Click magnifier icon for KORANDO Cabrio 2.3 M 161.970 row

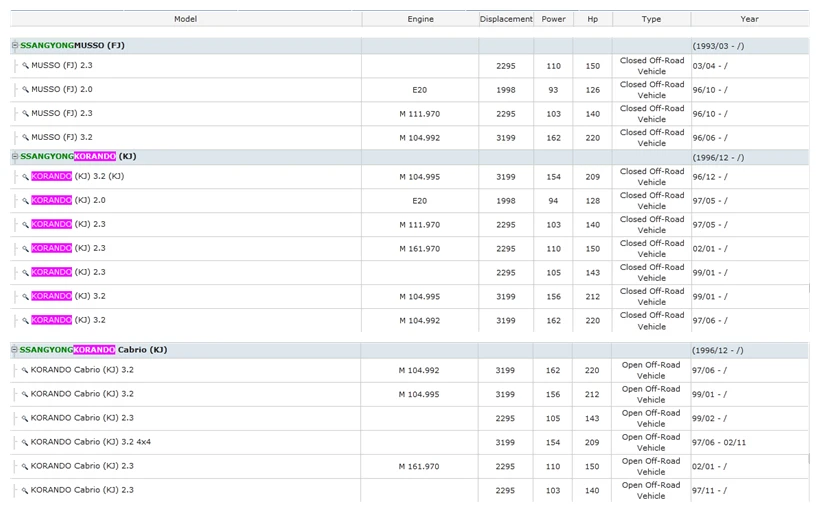25,467
